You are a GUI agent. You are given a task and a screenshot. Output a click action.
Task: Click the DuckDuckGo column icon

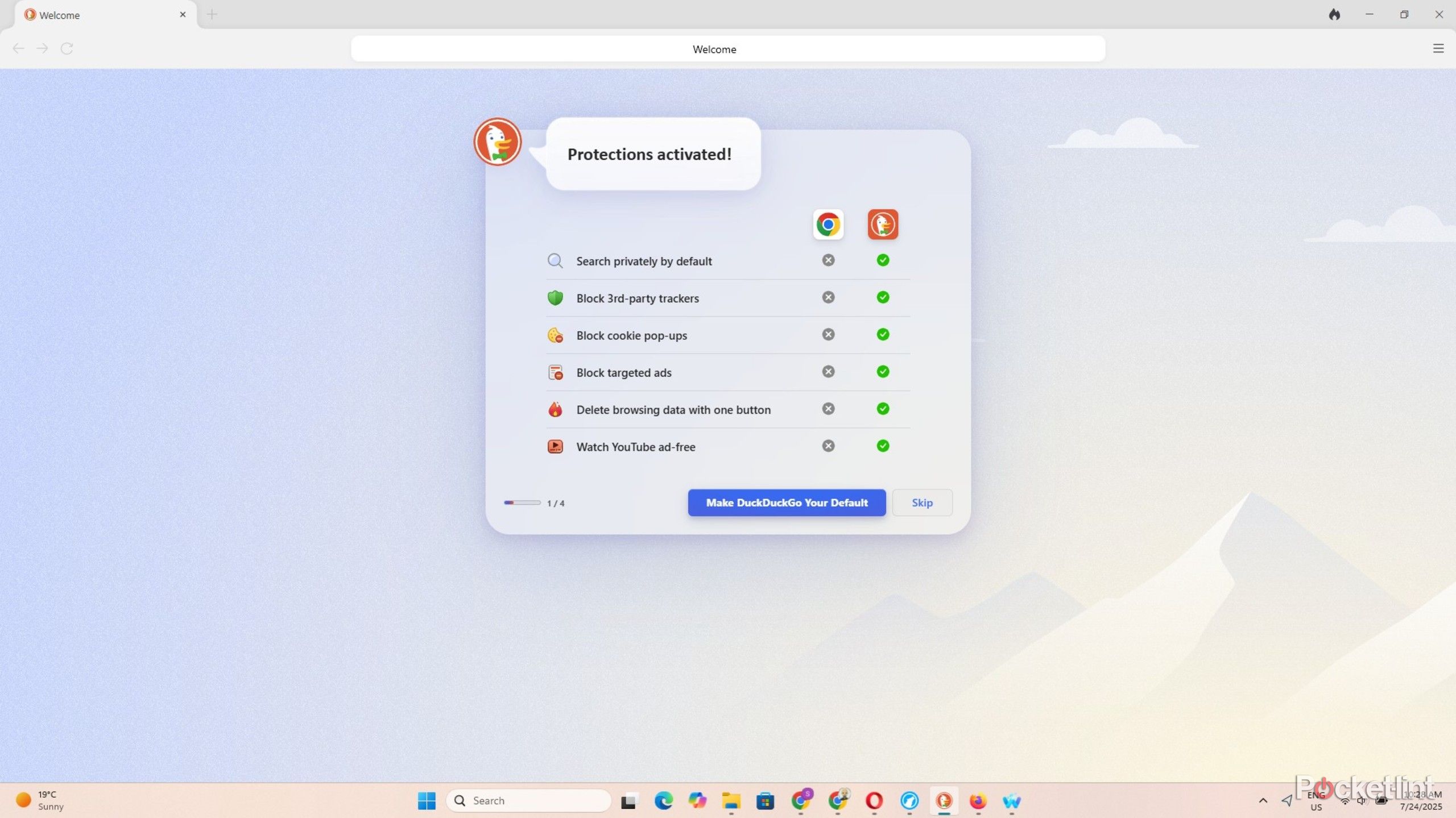pyautogui.click(x=883, y=225)
